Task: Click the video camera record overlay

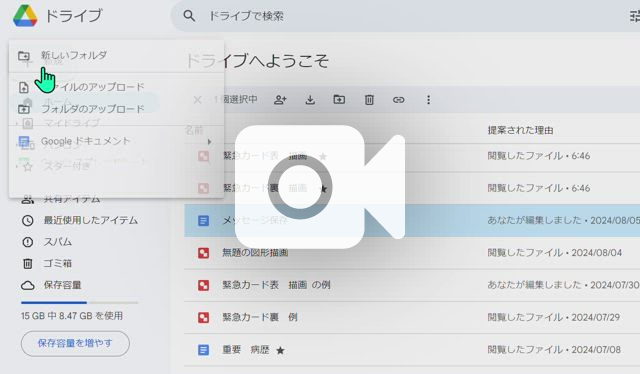Action: pos(320,187)
